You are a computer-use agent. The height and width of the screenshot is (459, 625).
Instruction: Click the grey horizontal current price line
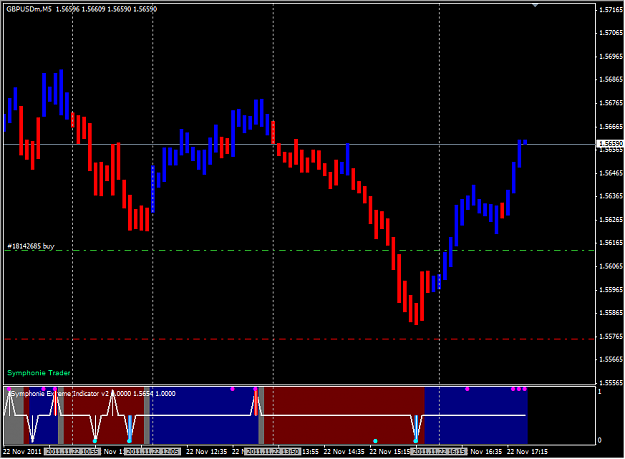(x=299, y=145)
